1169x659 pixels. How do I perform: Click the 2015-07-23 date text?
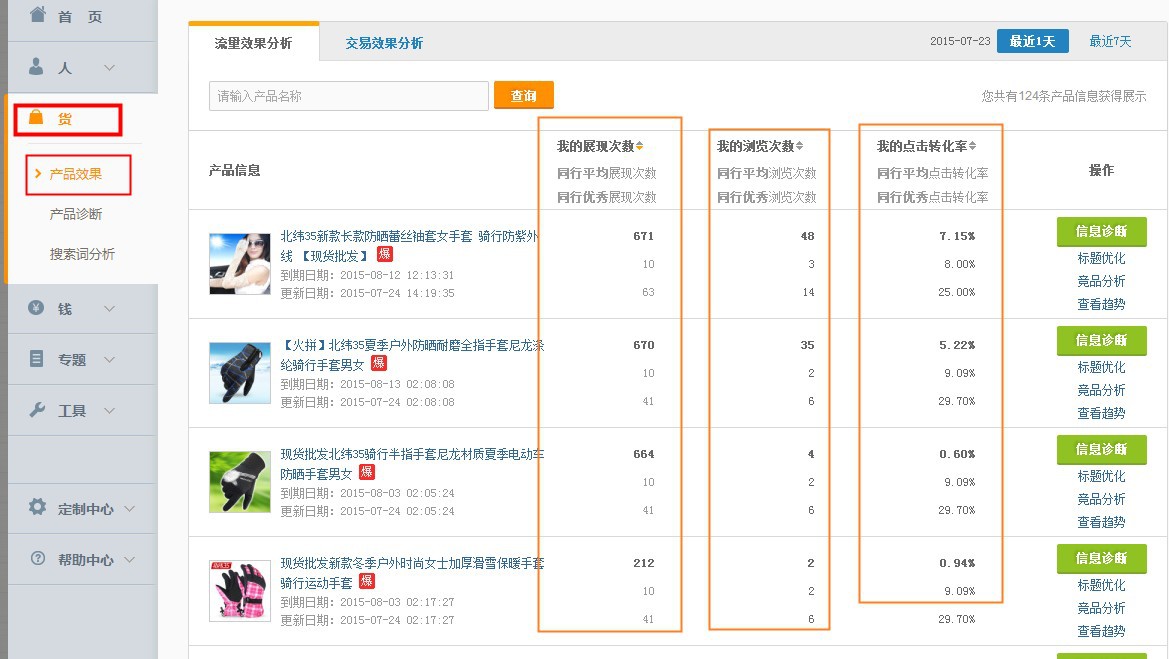(x=960, y=41)
